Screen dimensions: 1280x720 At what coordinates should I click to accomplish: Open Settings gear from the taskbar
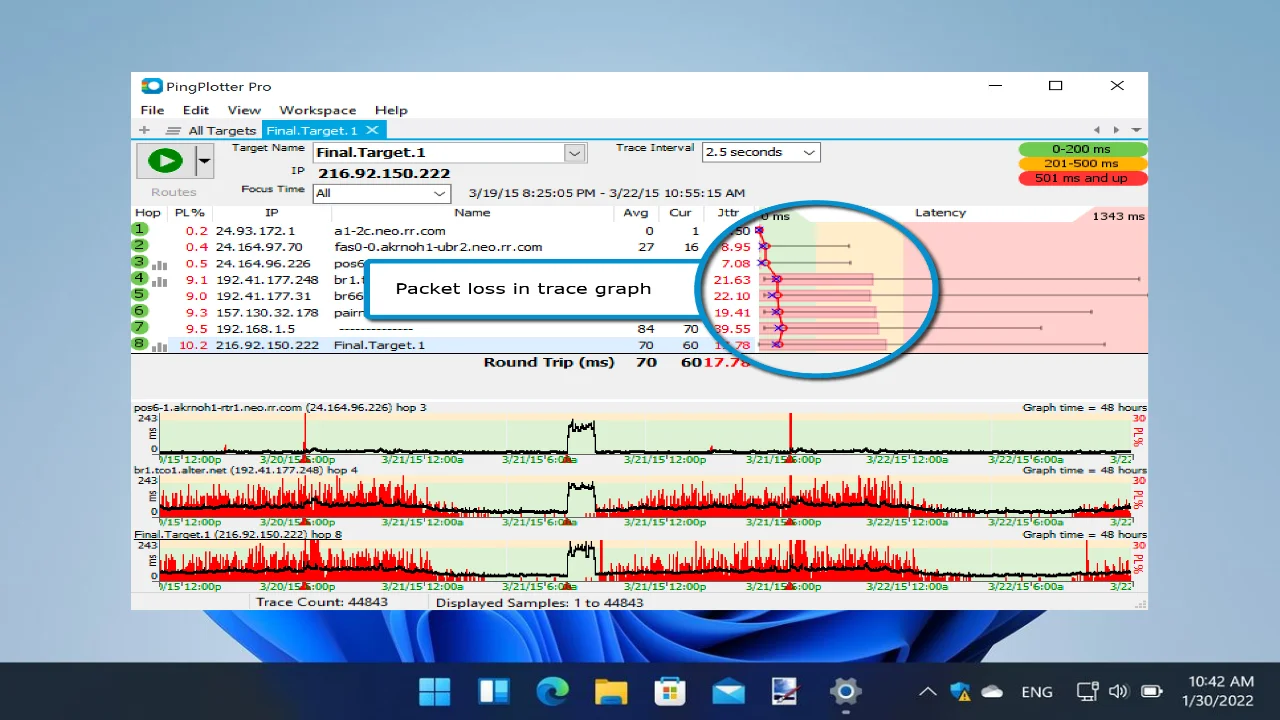point(846,691)
